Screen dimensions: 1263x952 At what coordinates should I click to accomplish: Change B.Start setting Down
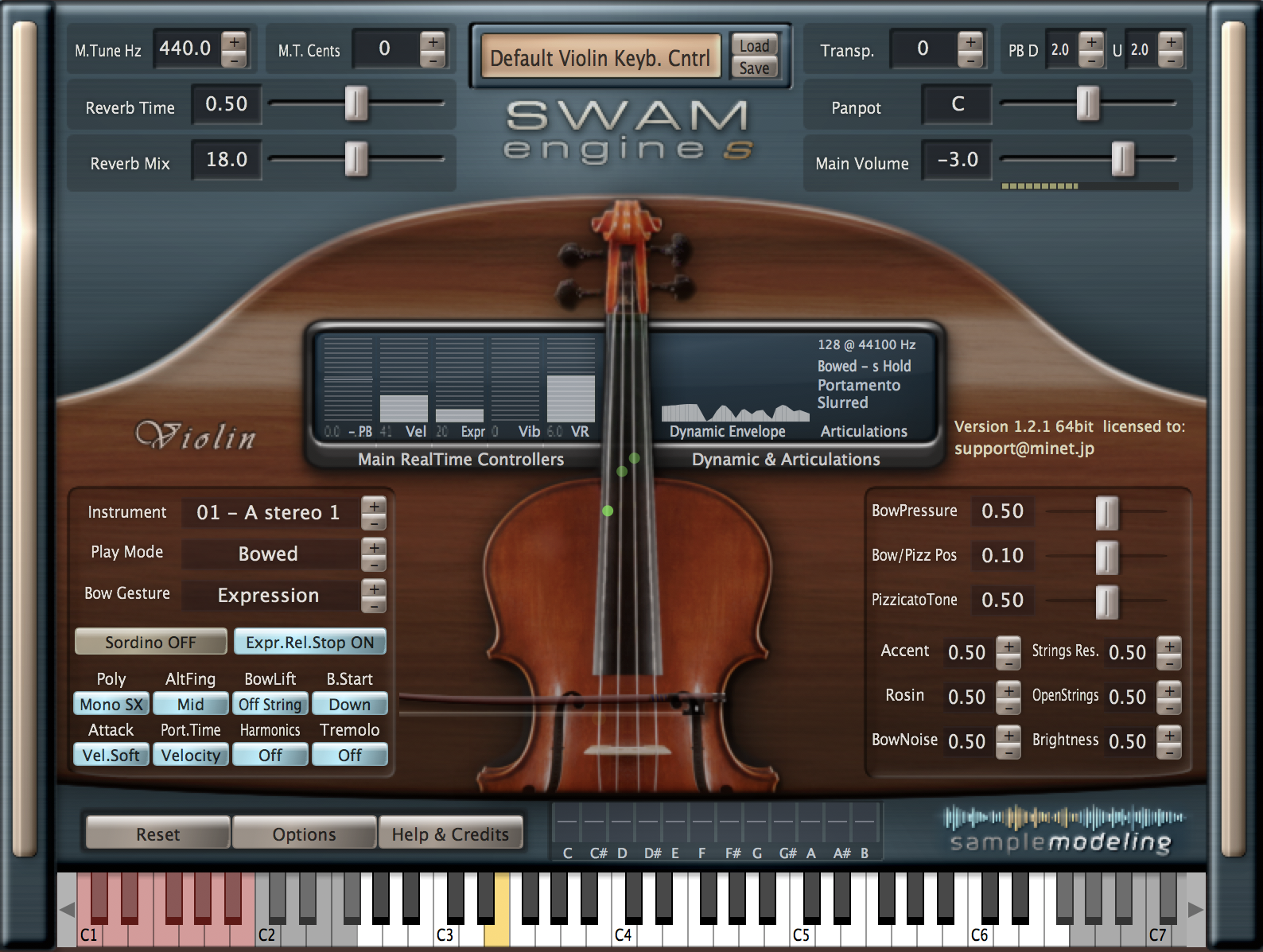tap(350, 705)
